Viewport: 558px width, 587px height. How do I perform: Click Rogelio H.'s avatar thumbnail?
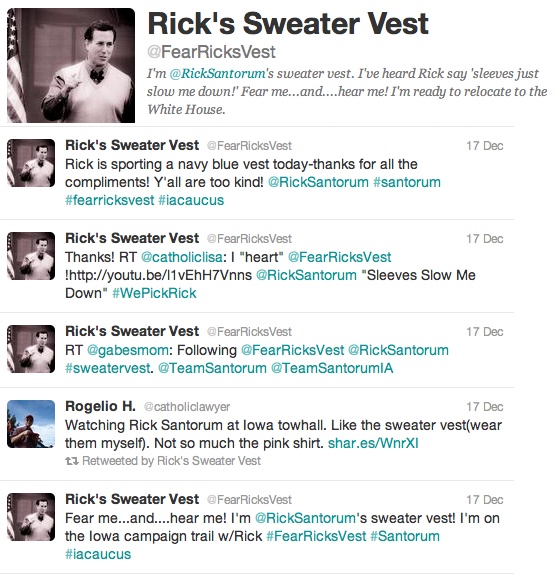coord(31,424)
